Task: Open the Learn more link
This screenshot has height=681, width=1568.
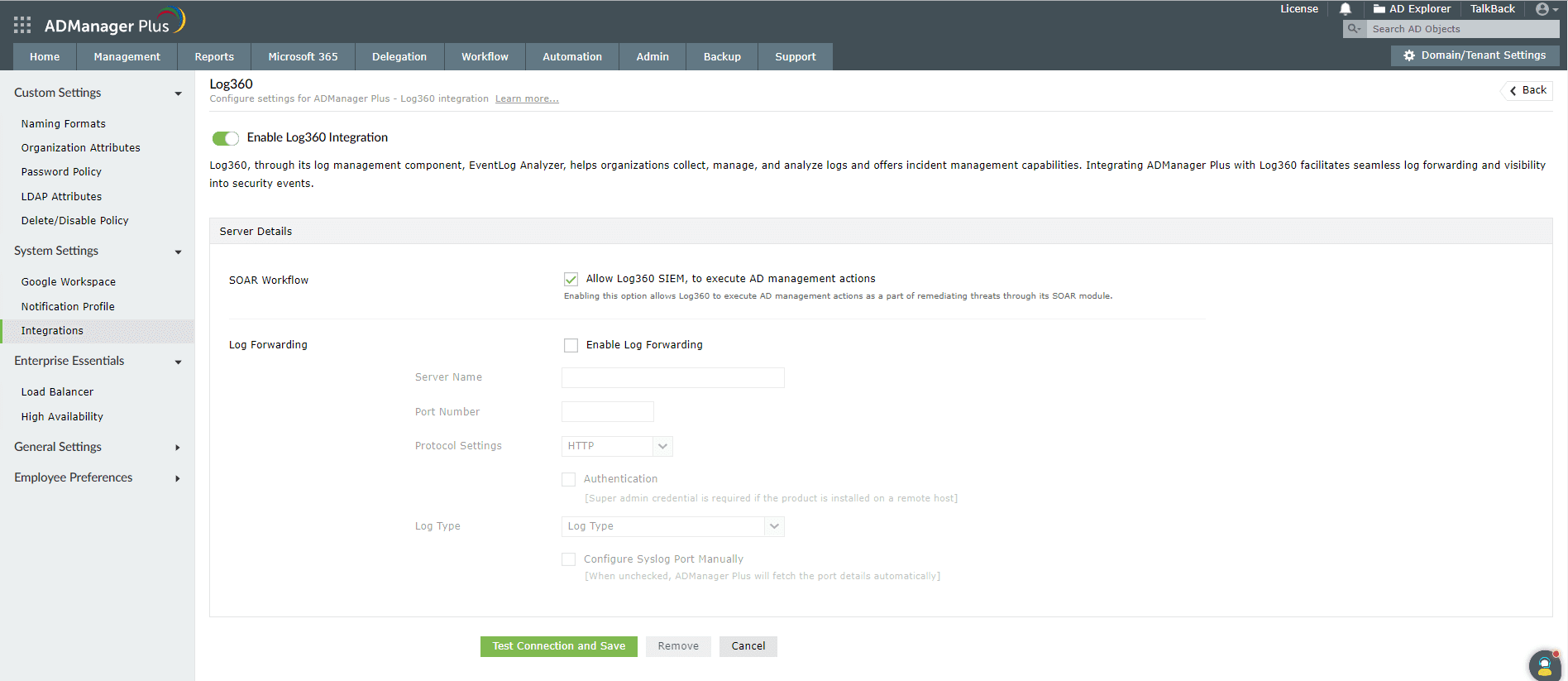Action: point(527,98)
